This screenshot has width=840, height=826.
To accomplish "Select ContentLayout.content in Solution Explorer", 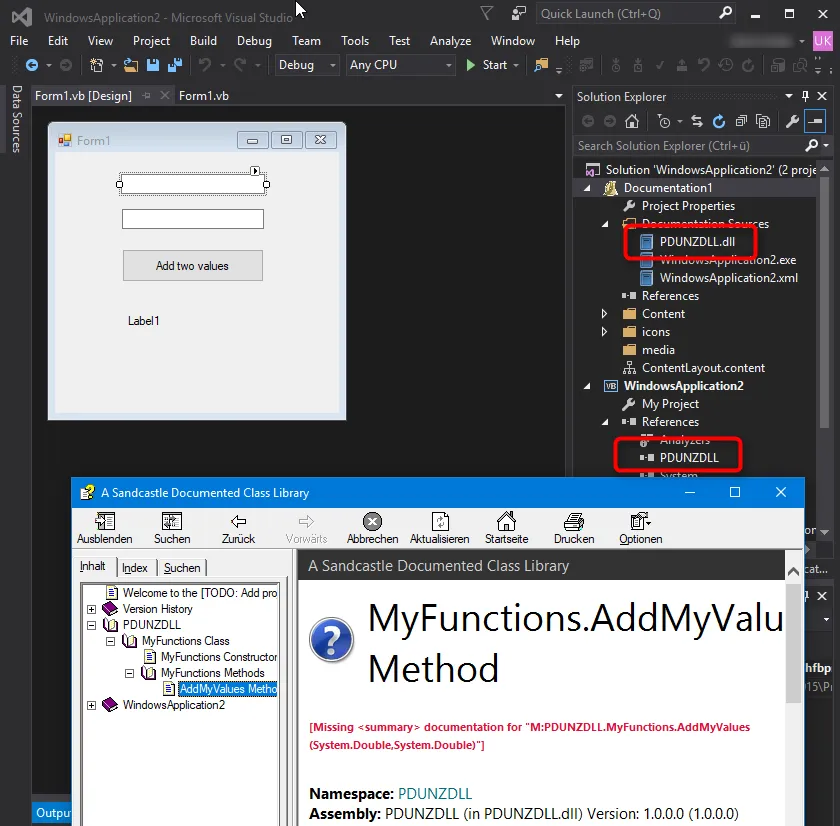I will (x=703, y=368).
